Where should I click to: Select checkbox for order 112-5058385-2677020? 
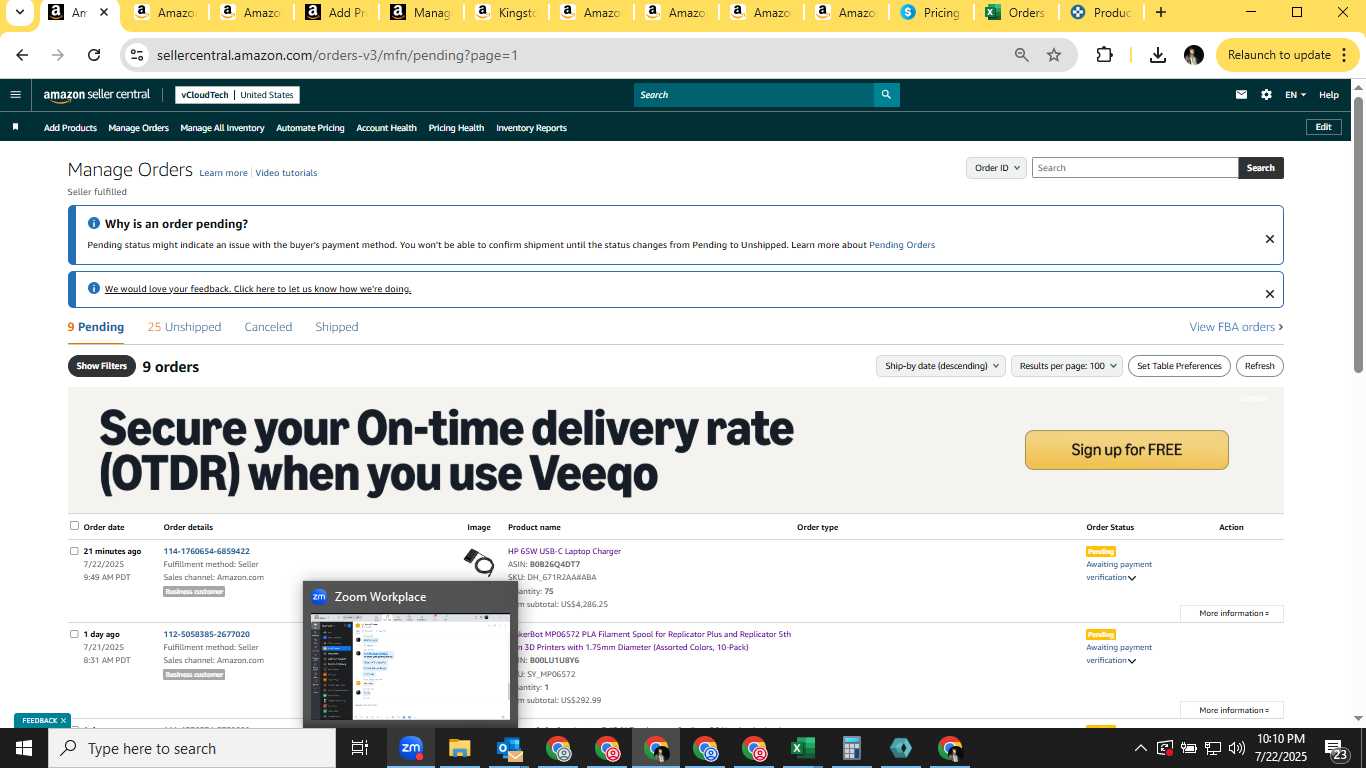click(x=74, y=634)
